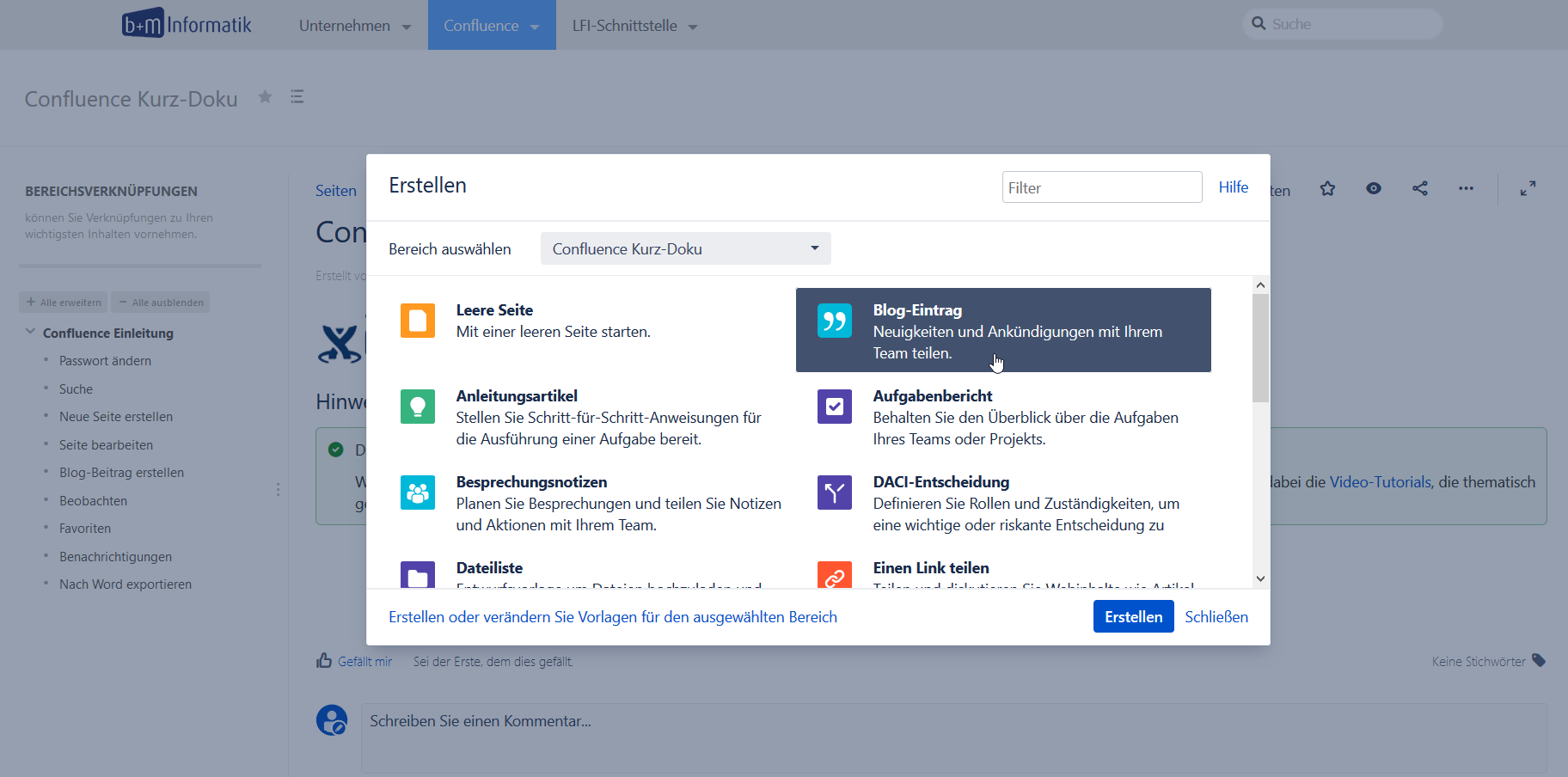The image size is (1568, 777).
Task: Select the Dateiliste folder icon
Action: pyautogui.click(x=418, y=574)
